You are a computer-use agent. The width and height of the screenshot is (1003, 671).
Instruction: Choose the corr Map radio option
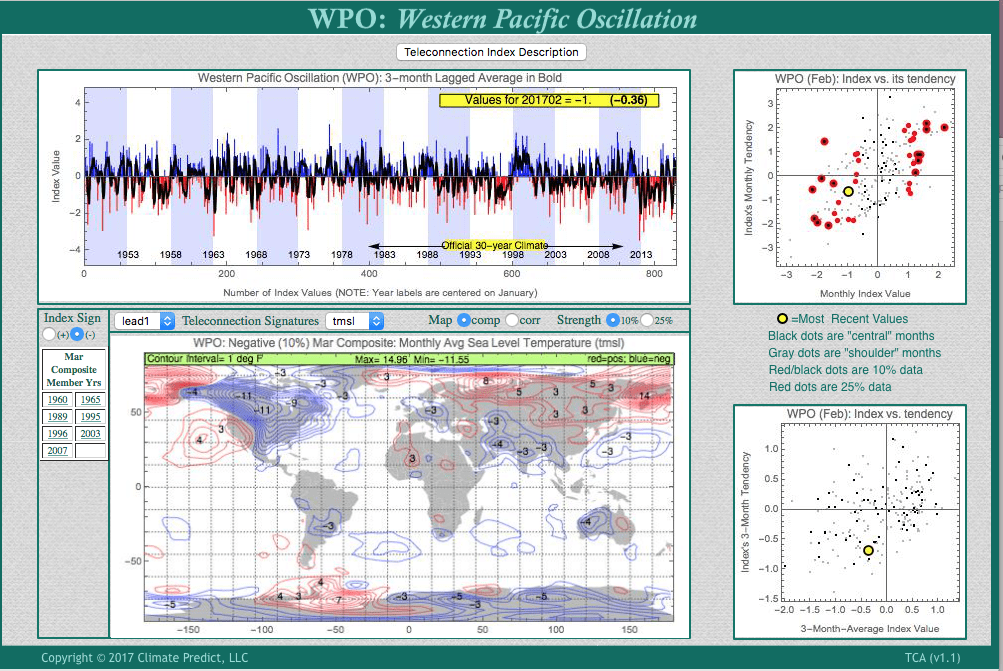click(x=512, y=320)
